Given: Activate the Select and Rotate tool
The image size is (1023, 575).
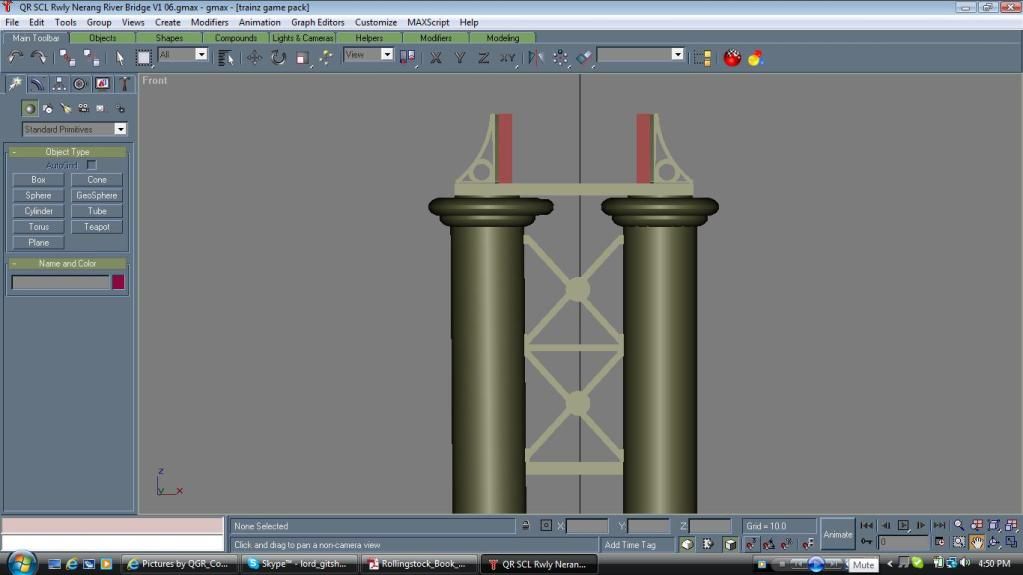Looking at the screenshot, I should tap(279, 57).
